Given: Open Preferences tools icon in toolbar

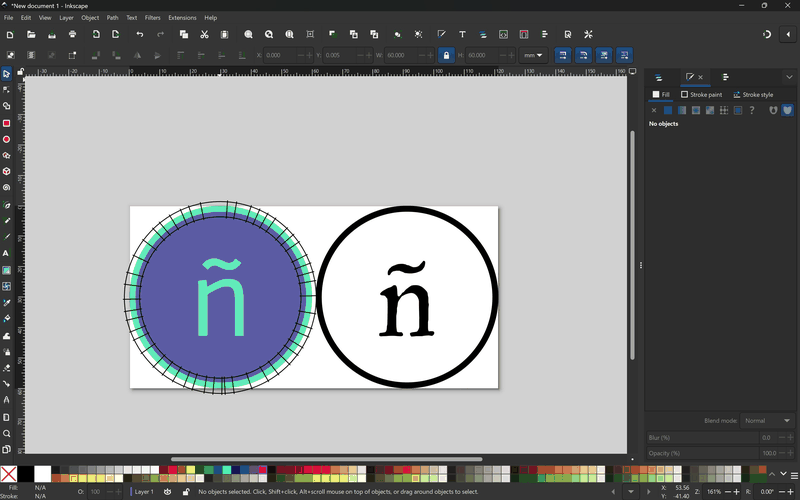Looking at the screenshot, I should pyautogui.click(x=588, y=34).
